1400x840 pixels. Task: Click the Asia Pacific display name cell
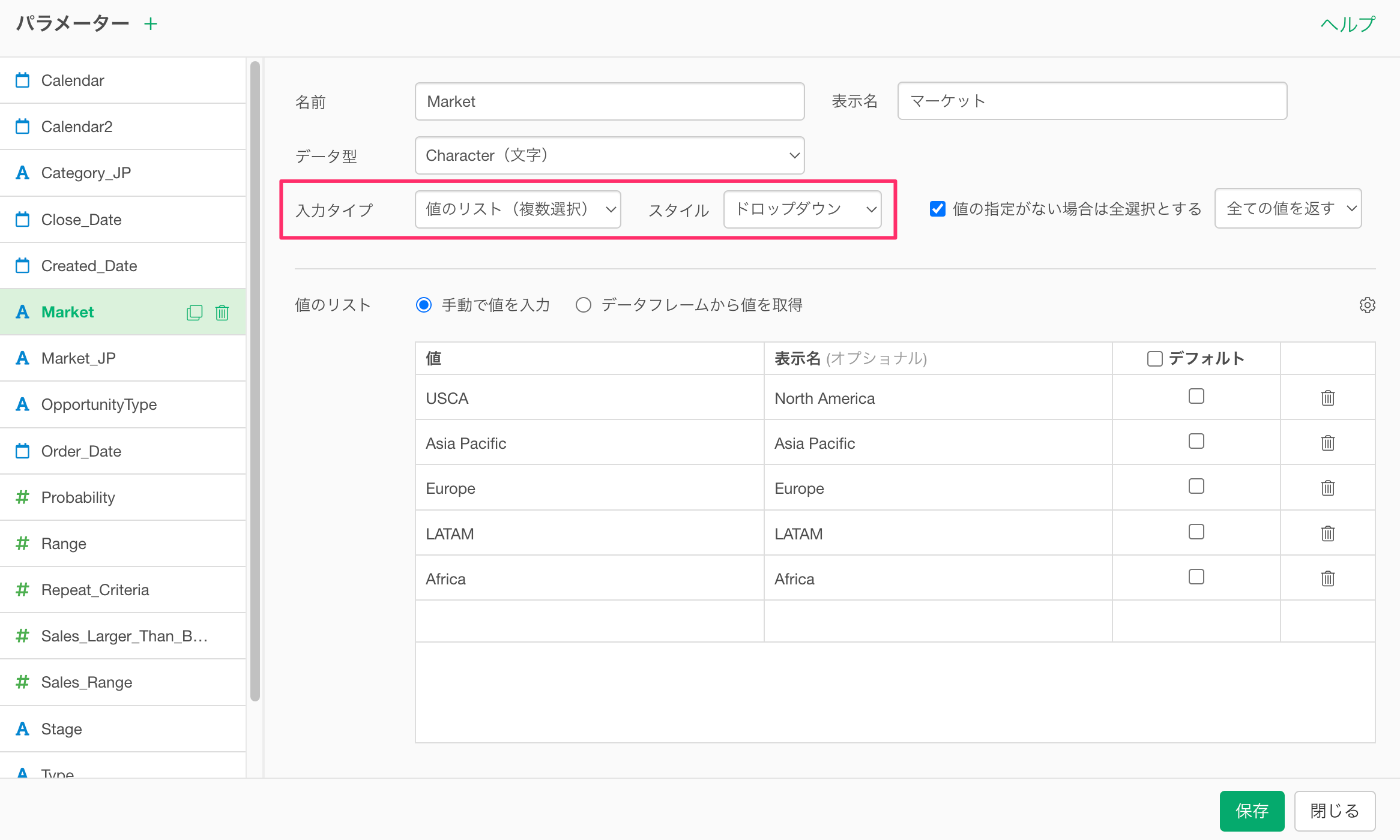(x=938, y=443)
